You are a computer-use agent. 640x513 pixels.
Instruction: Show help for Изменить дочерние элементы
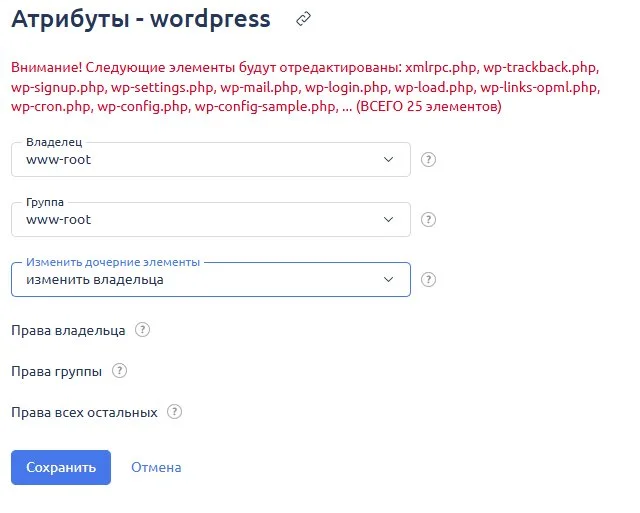coord(428,280)
